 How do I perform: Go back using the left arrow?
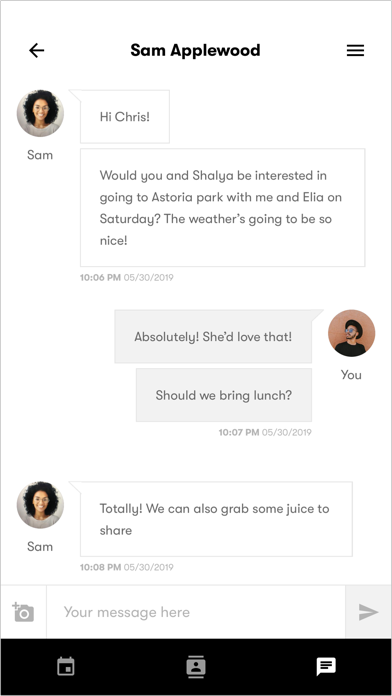coord(36,51)
